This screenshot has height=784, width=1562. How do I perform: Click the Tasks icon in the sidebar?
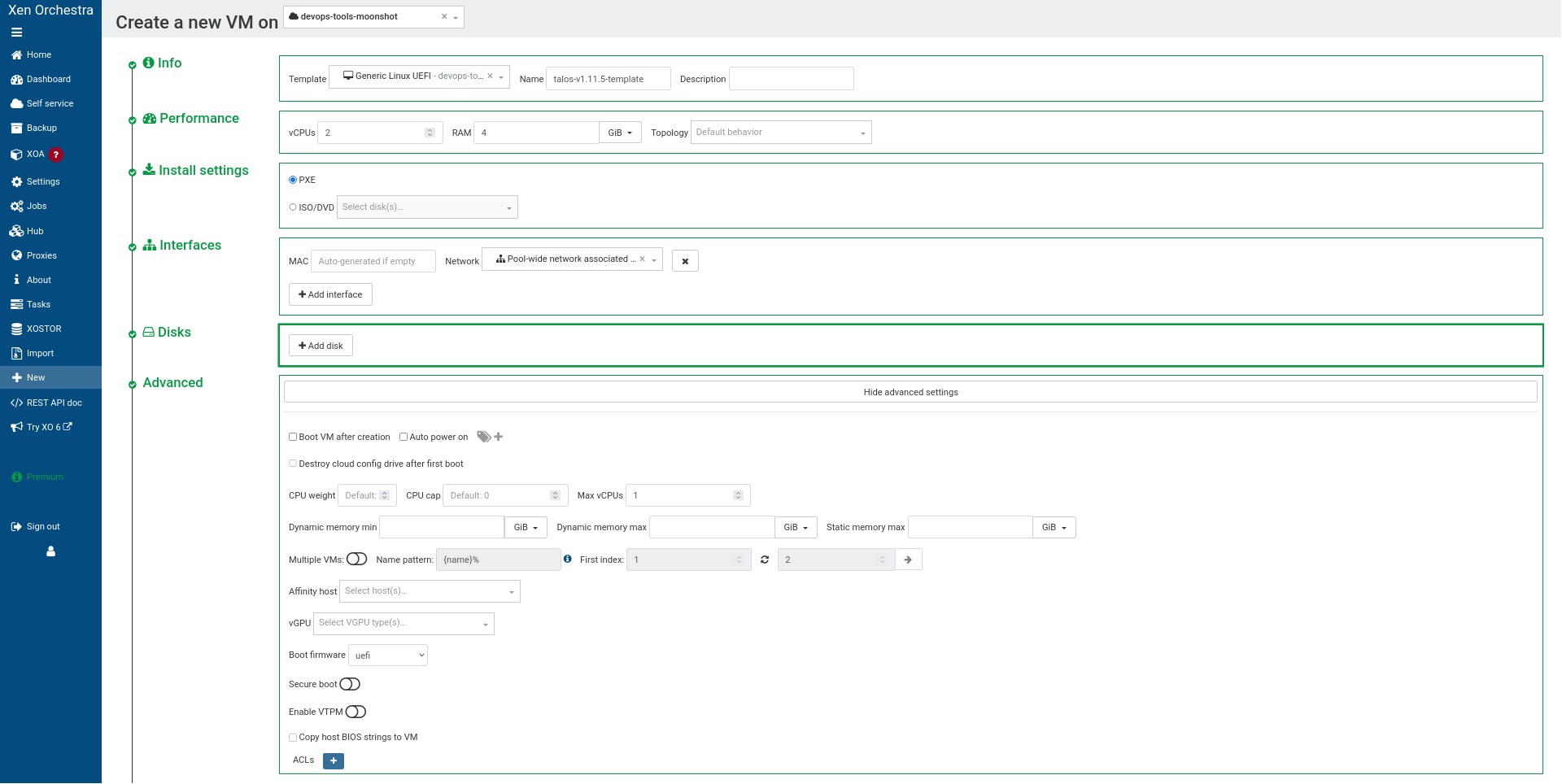[17, 304]
